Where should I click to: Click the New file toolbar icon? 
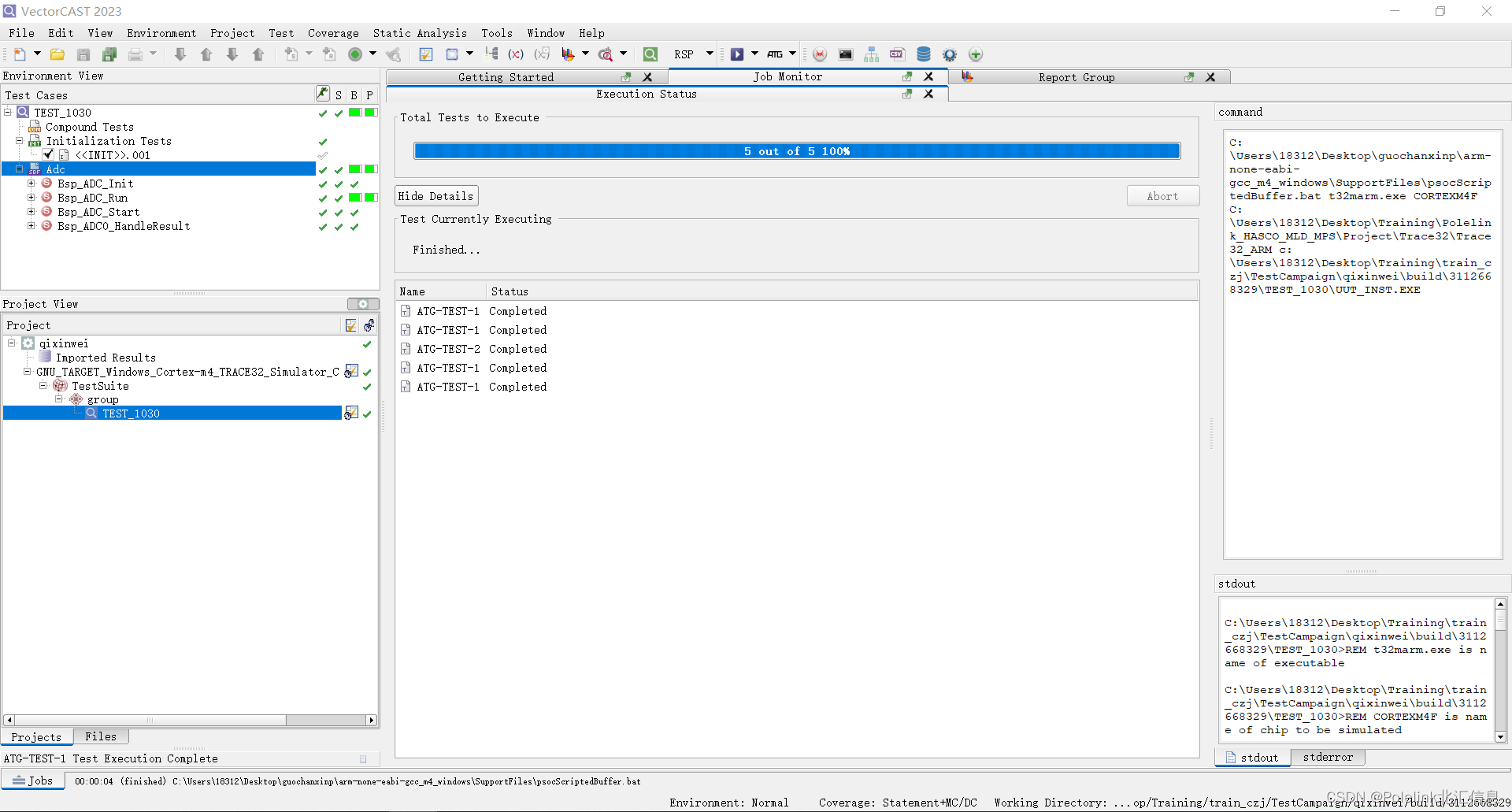pos(20,54)
